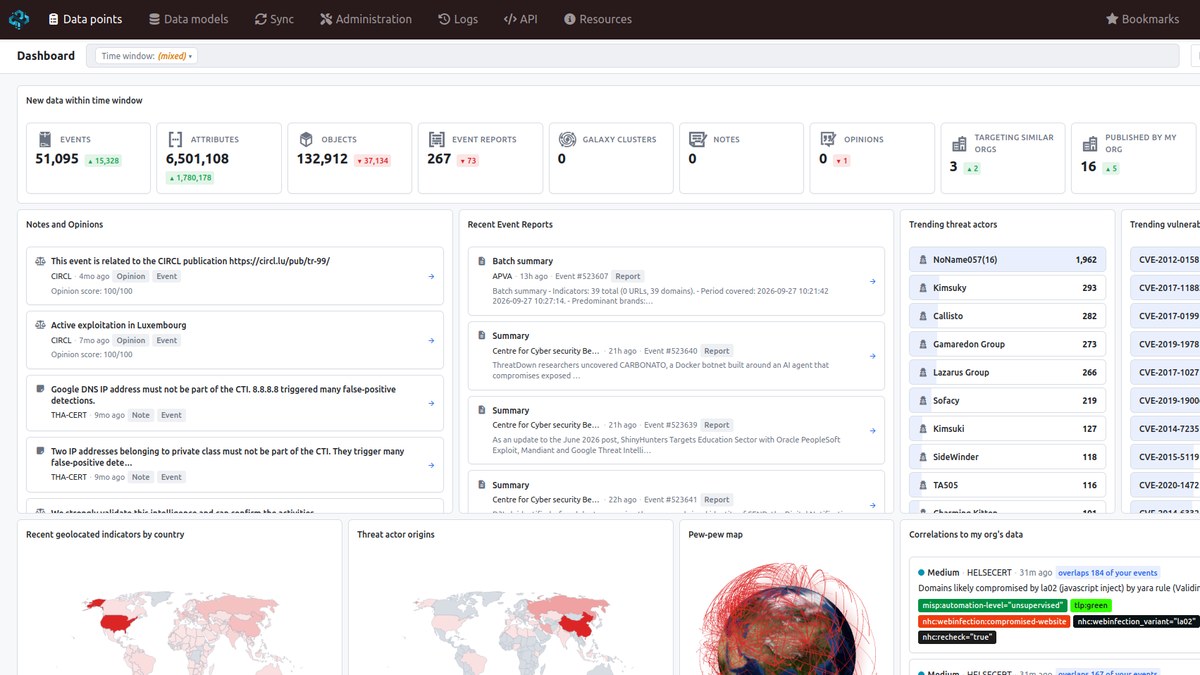
Task: Click the app logo in top-left corner
Action: pos(21,19)
